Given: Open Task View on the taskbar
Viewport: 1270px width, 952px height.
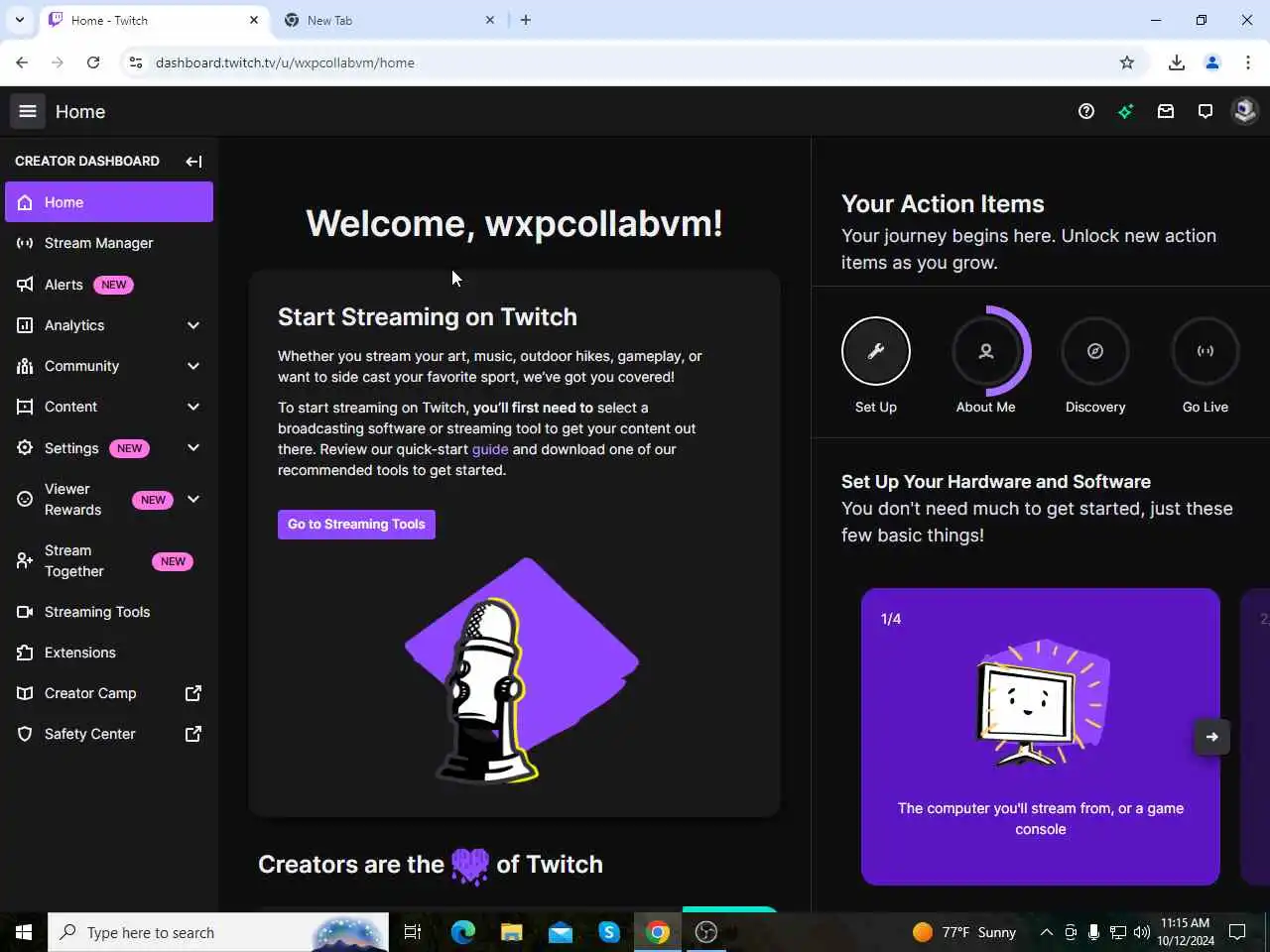Looking at the screenshot, I should click(x=413, y=932).
